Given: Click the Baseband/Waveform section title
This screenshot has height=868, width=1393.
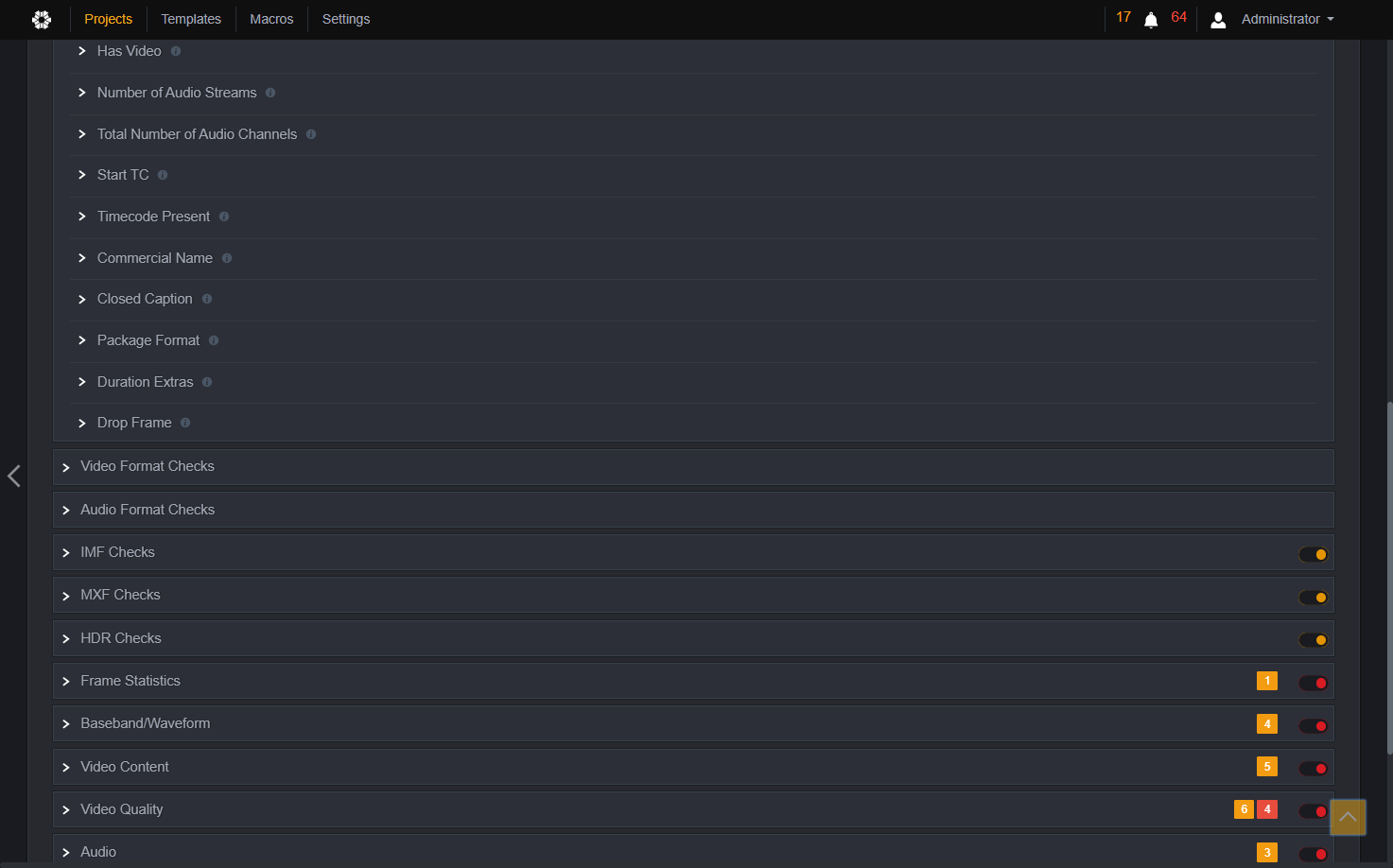Looking at the screenshot, I should click(x=146, y=723).
